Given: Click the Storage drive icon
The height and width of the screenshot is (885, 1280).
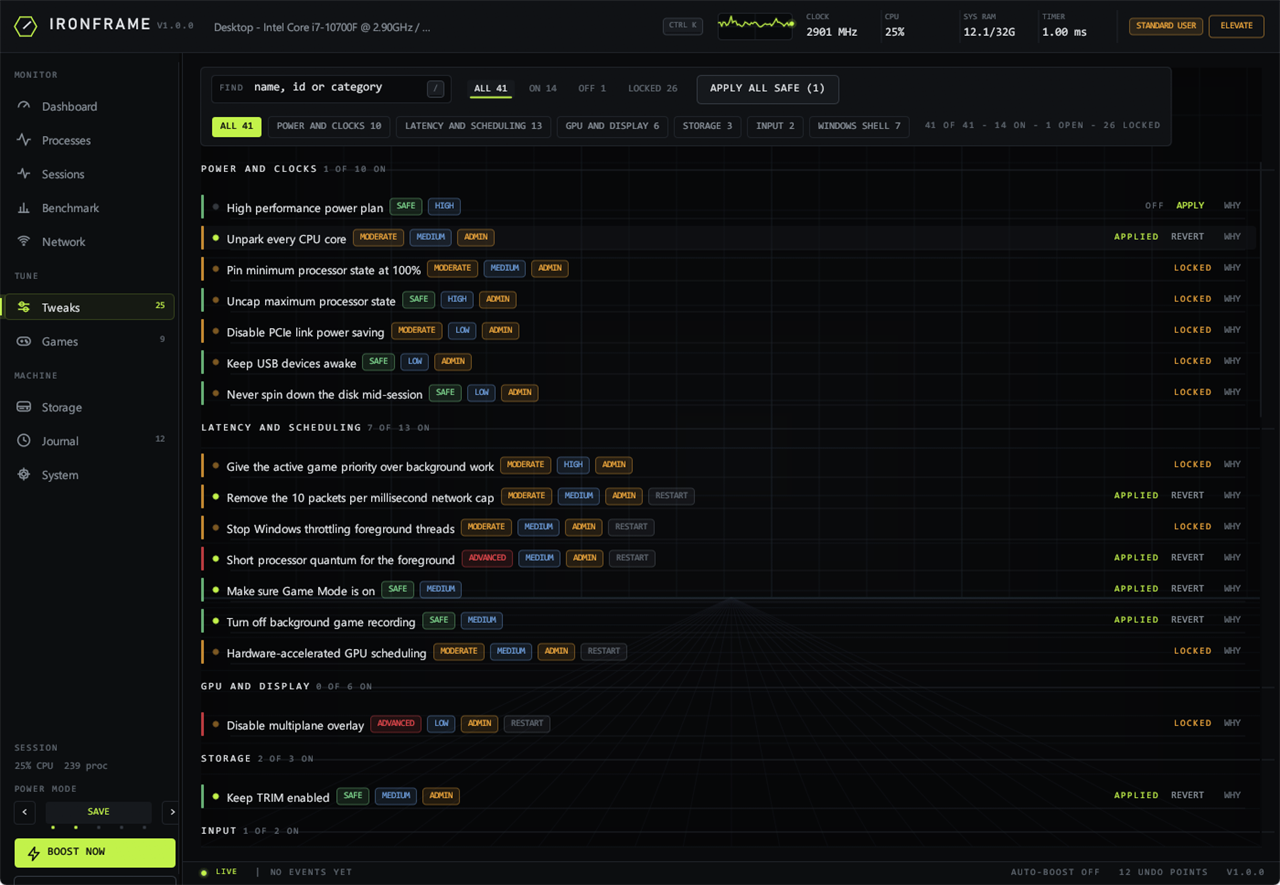Looking at the screenshot, I should pos(24,407).
